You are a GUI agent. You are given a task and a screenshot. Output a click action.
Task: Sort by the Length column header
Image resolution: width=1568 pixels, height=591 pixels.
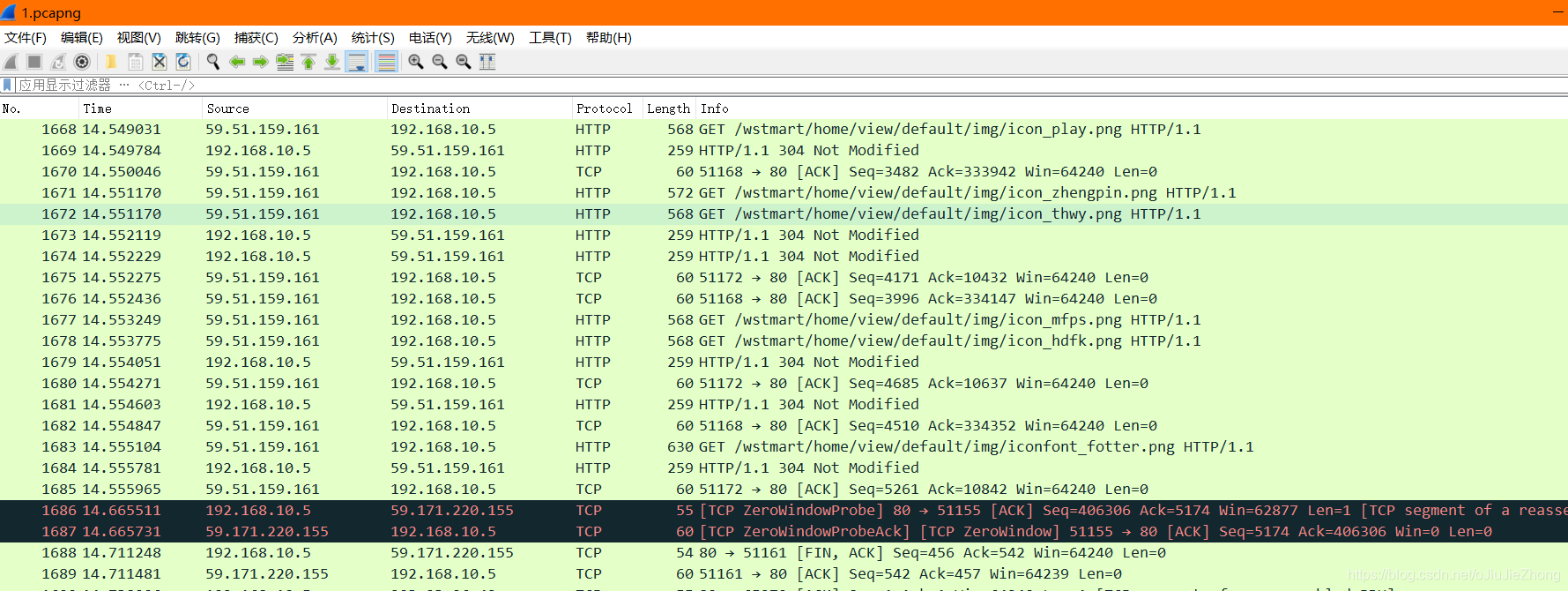[x=669, y=108]
